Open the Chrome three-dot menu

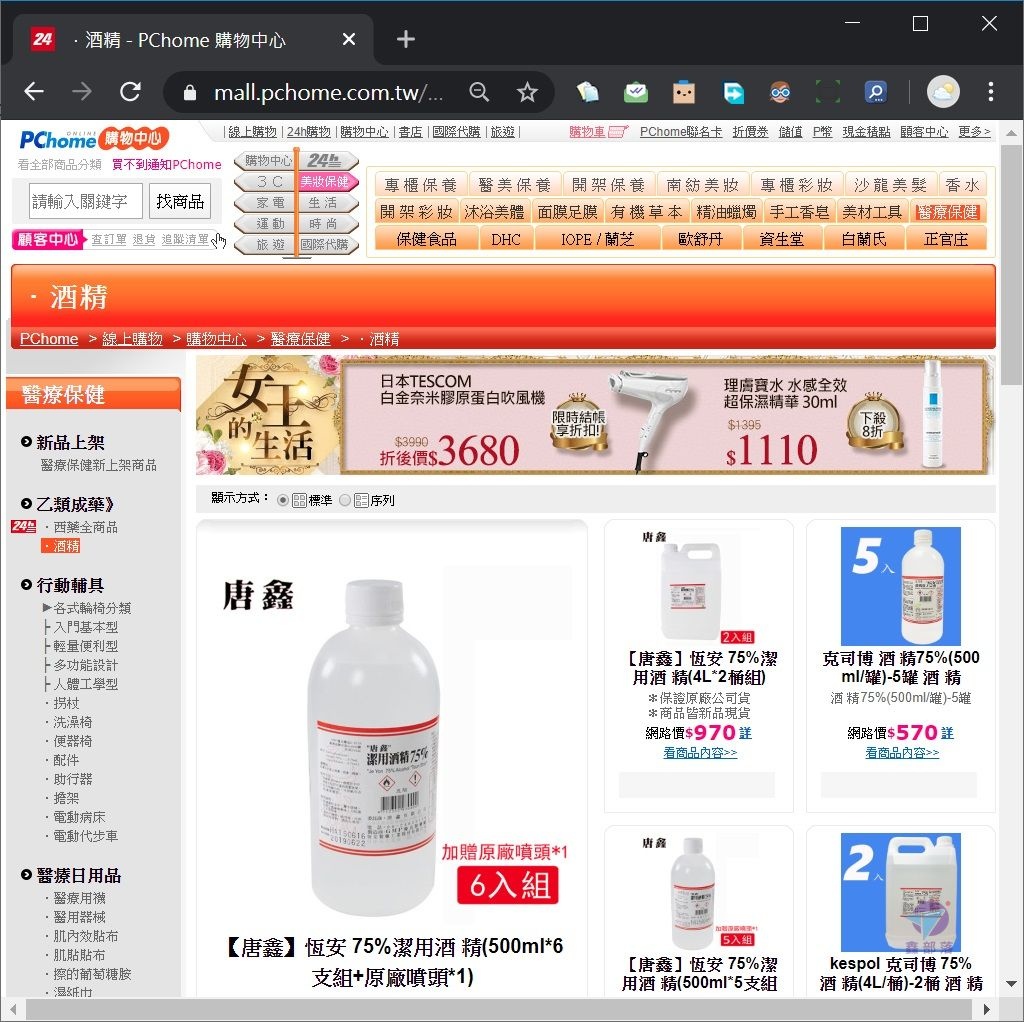pos(991,92)
